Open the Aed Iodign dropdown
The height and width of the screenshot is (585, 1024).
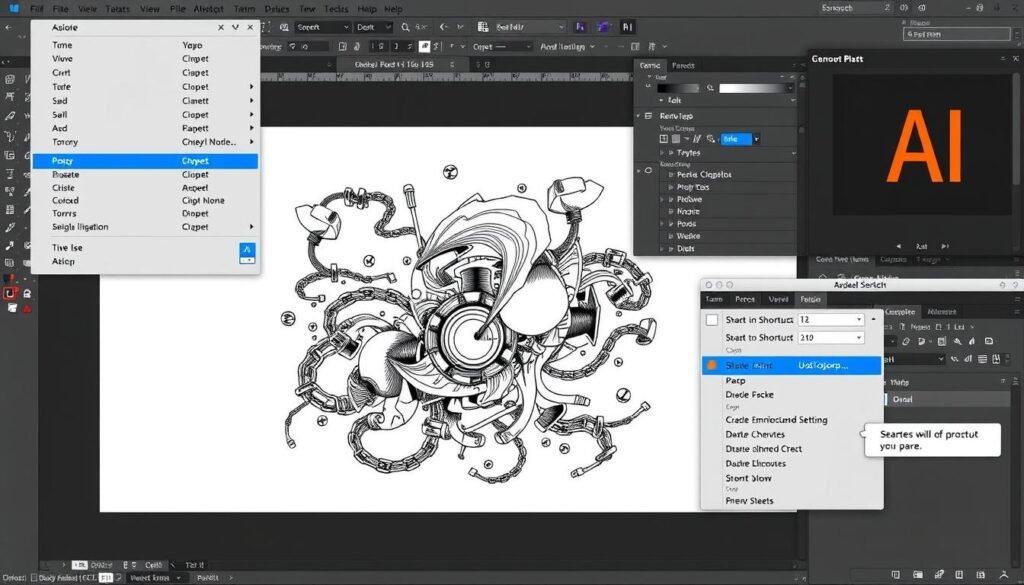tap(567, 46)
